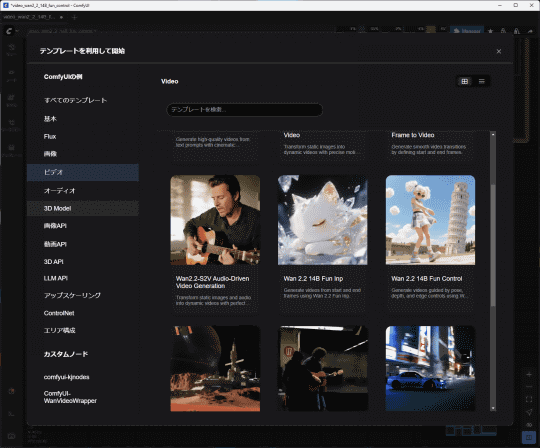This screenshot has width=540, height=448.
Task: Click the template search field
Action: [244, 110]
